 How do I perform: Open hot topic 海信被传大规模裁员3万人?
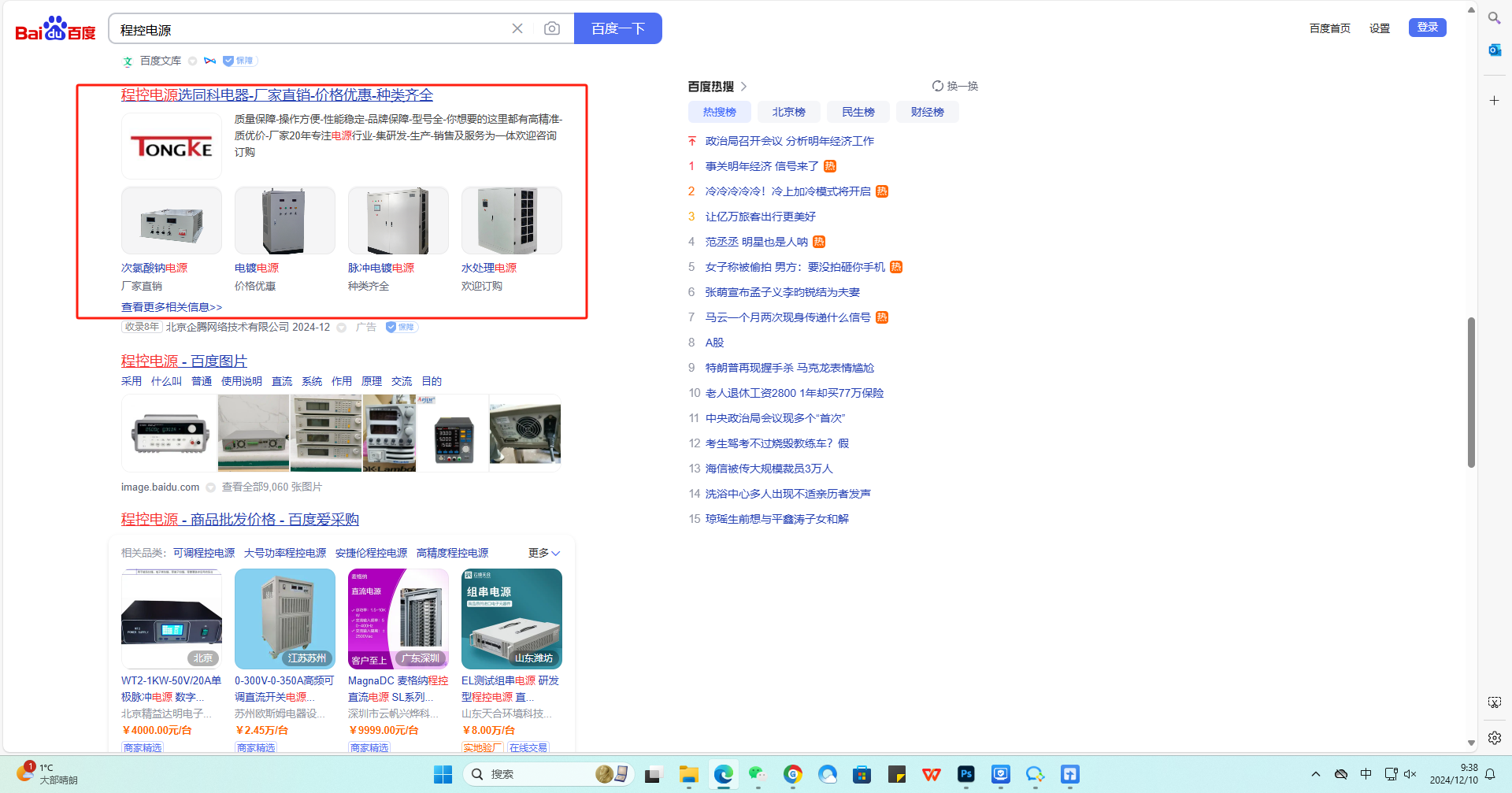[x=769, y=469]
